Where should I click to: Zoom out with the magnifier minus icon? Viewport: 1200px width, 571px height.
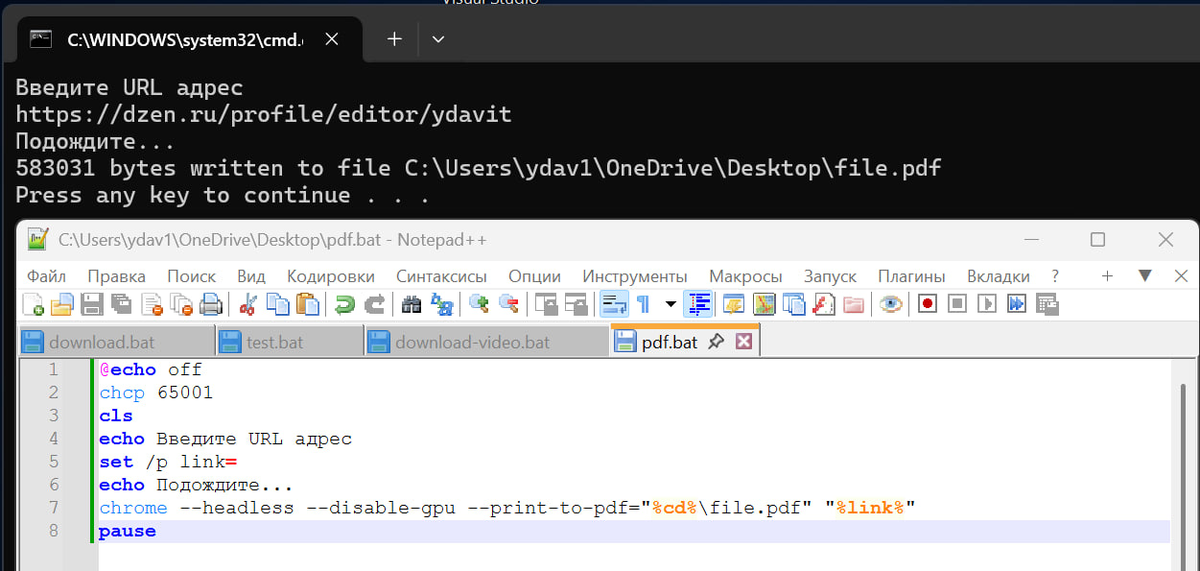[508, 303]
